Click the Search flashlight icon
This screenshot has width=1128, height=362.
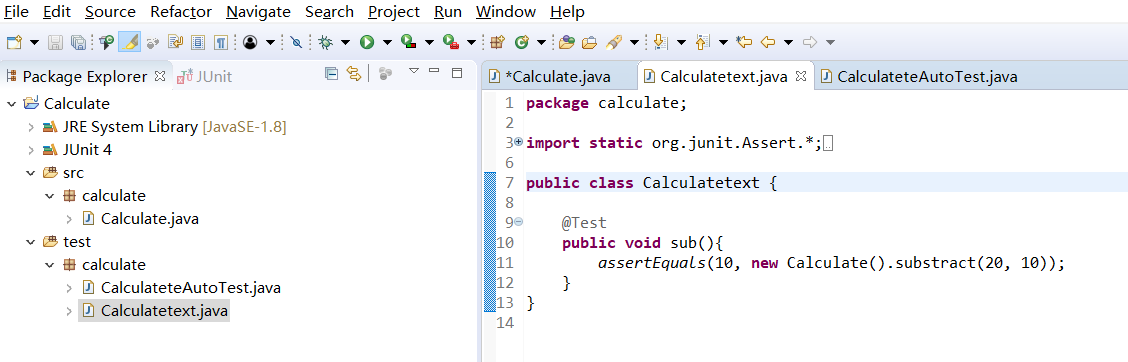click(x=614, y=42)
